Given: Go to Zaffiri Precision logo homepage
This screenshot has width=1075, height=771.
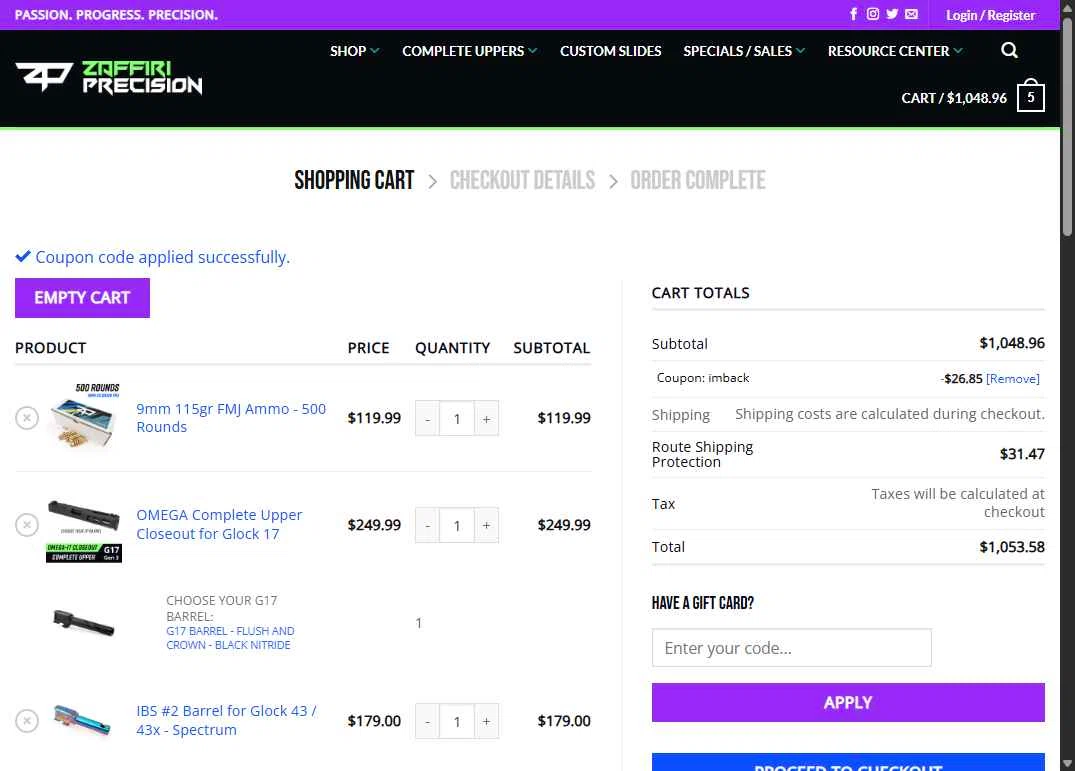Looking at the screenshot, I should (x=108, y=77).
